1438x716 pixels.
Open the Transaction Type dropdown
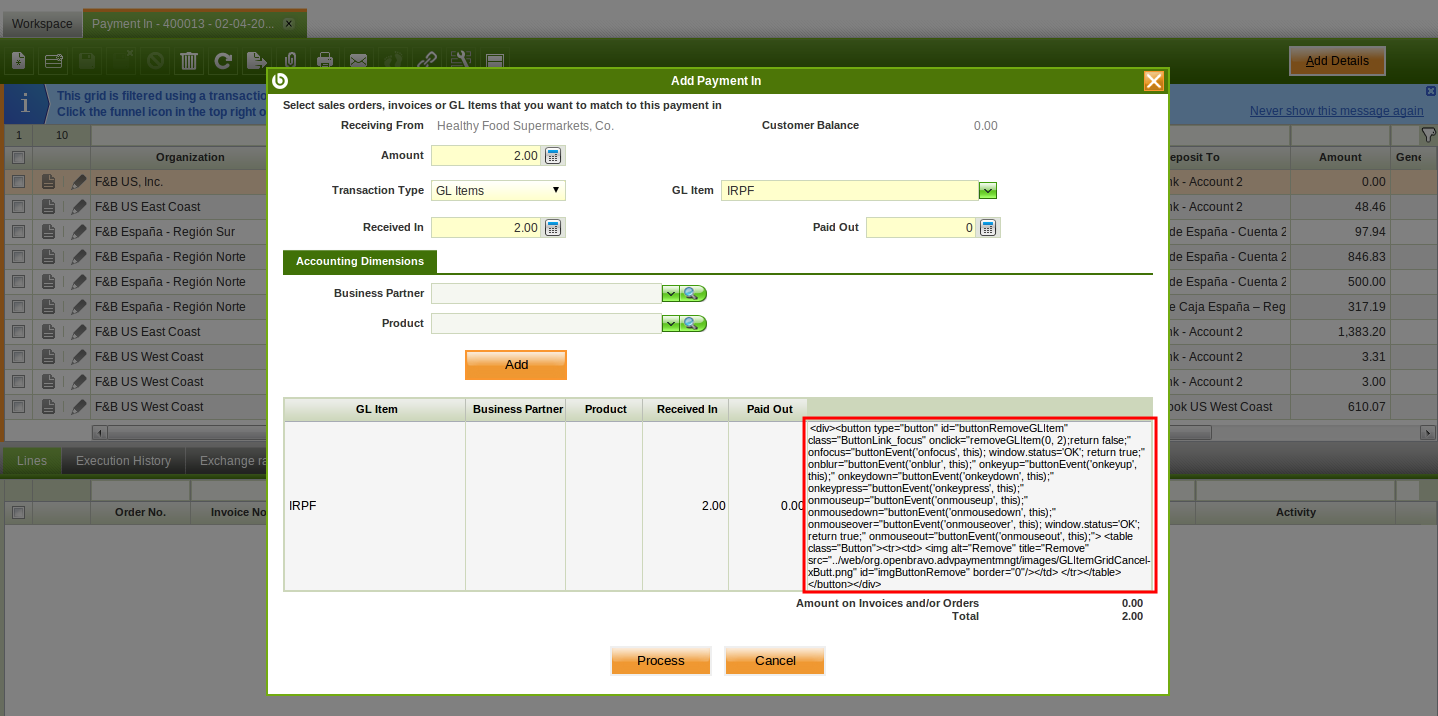[x=498, y=191]
